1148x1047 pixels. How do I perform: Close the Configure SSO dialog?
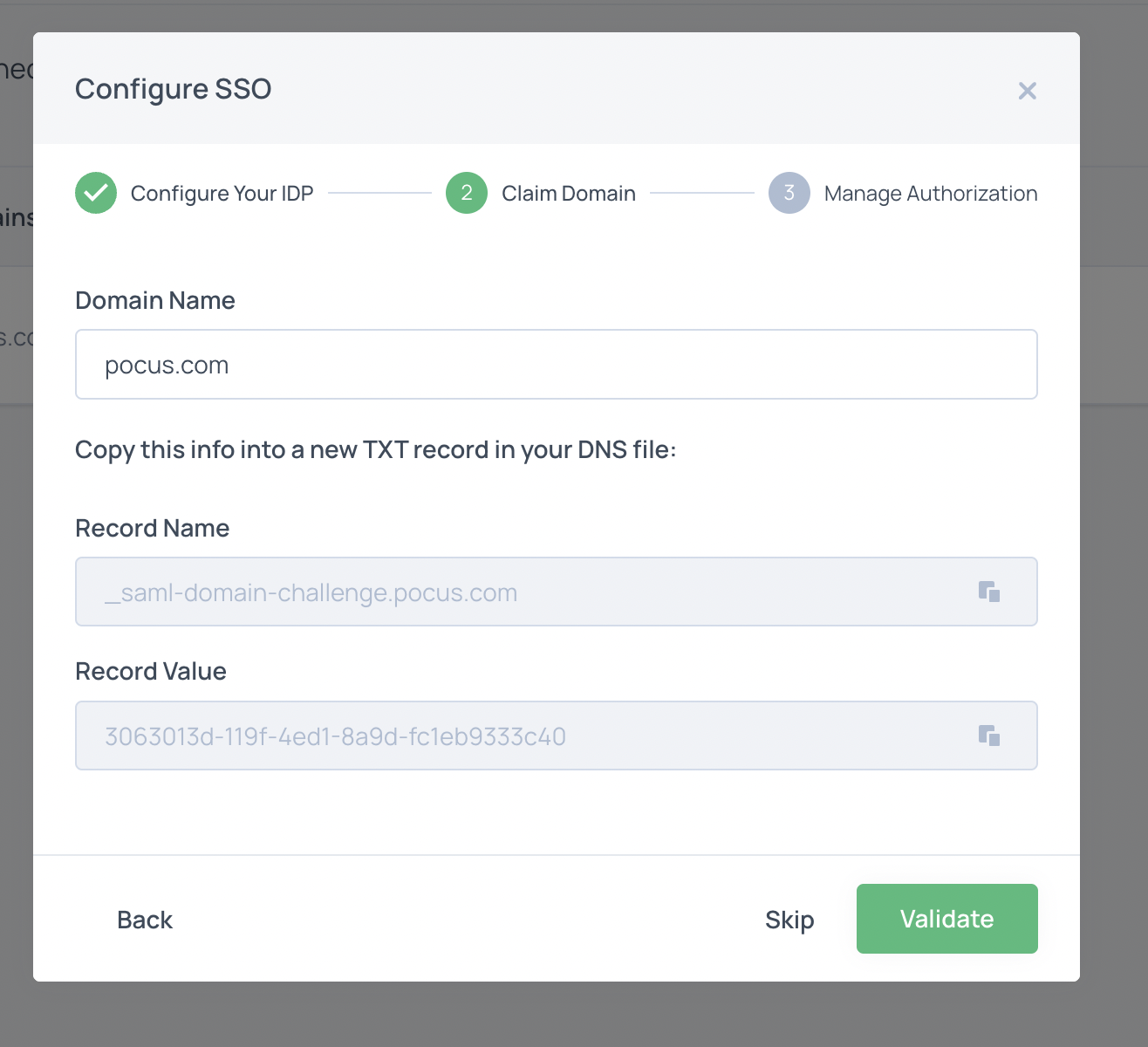[1028, 91]
